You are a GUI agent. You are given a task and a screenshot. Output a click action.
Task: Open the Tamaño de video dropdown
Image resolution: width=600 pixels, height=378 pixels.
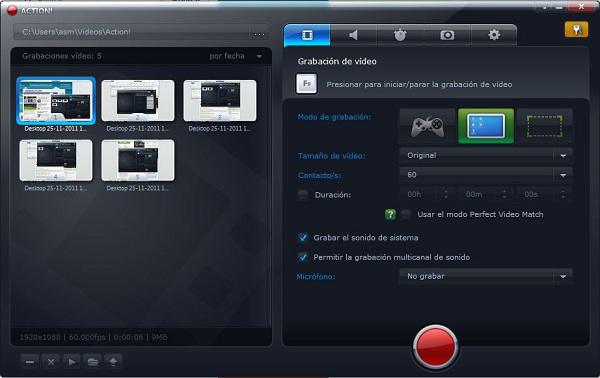point(486,155)
